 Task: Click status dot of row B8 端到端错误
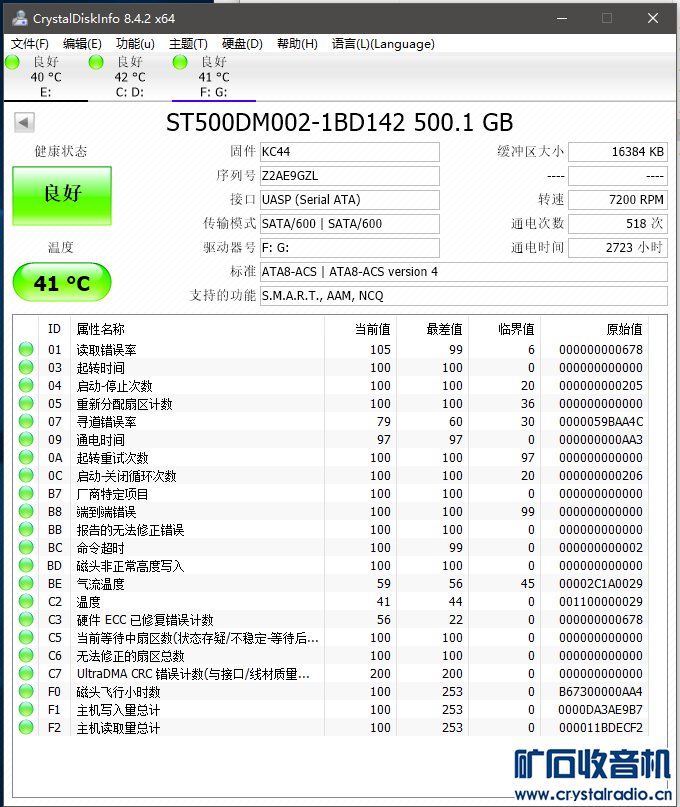tap(26, 512)
